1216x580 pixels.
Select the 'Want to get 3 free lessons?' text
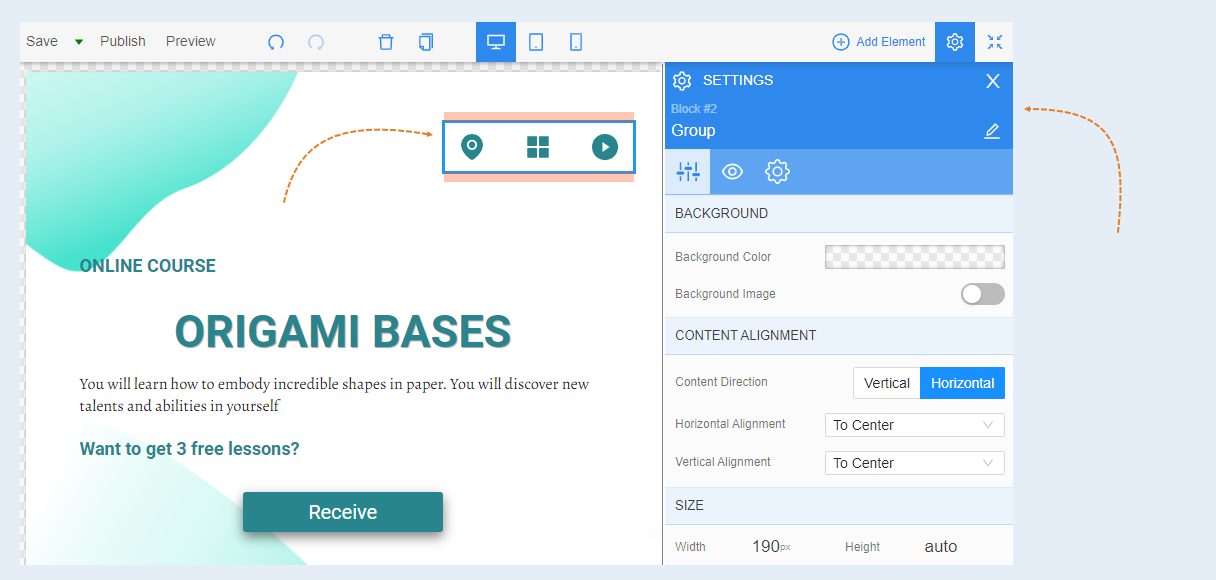click(190, 449)
